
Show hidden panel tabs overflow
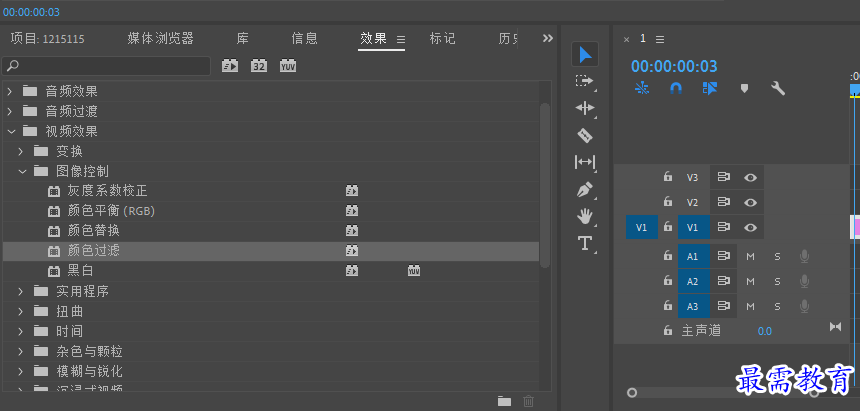click(x=547, y=38)
